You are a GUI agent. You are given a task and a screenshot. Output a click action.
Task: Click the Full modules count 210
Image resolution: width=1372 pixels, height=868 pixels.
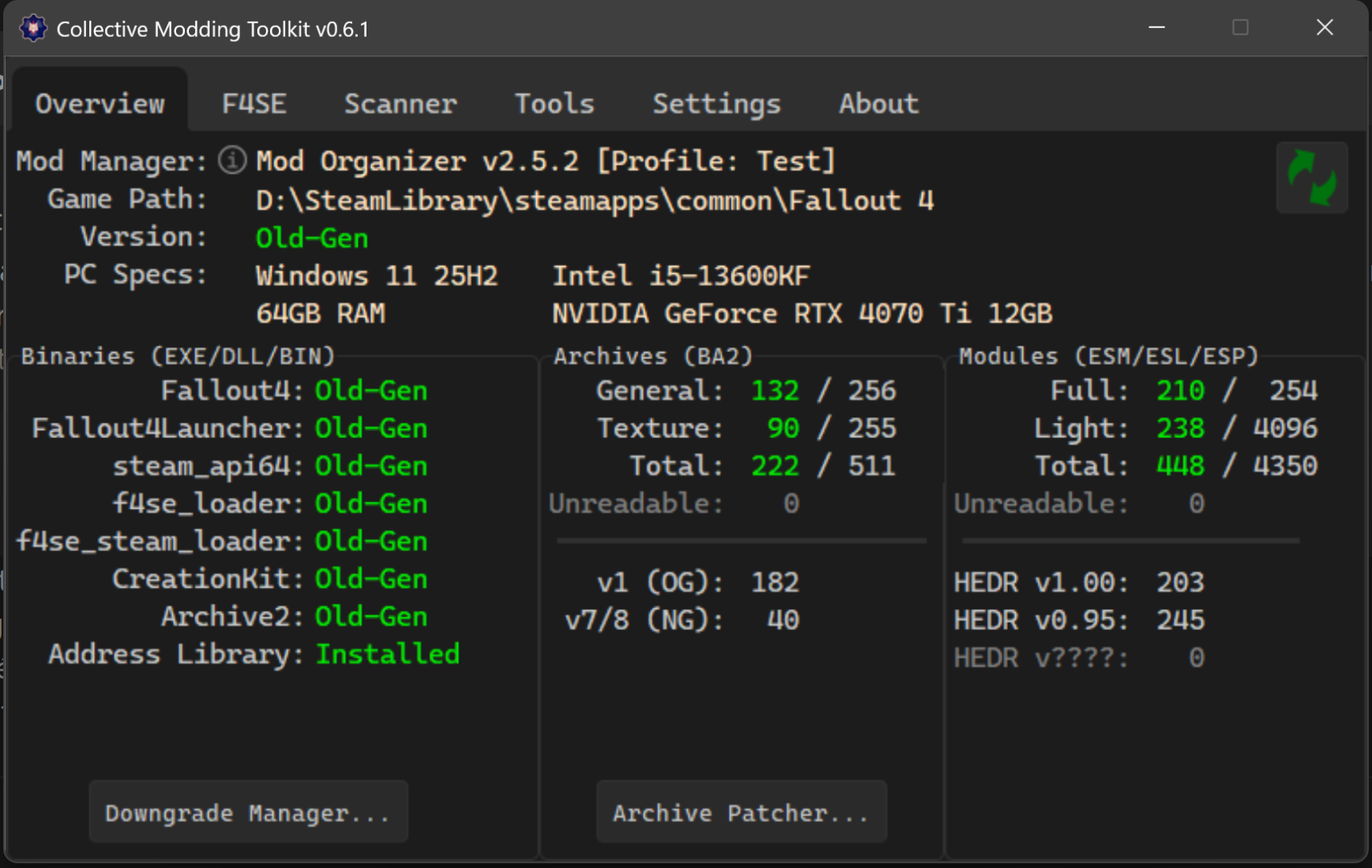pyautogui.click(x=1180, y=391)
